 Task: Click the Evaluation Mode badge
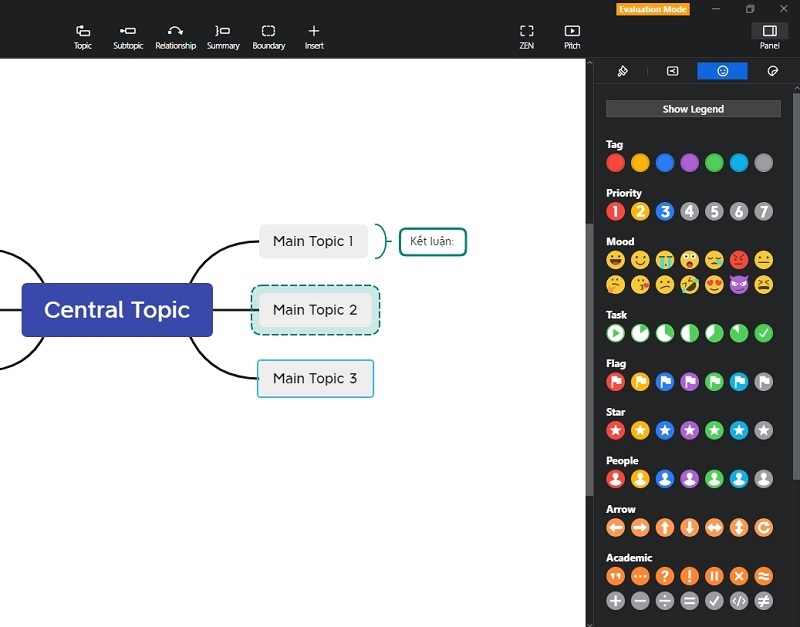pos(652,9)
